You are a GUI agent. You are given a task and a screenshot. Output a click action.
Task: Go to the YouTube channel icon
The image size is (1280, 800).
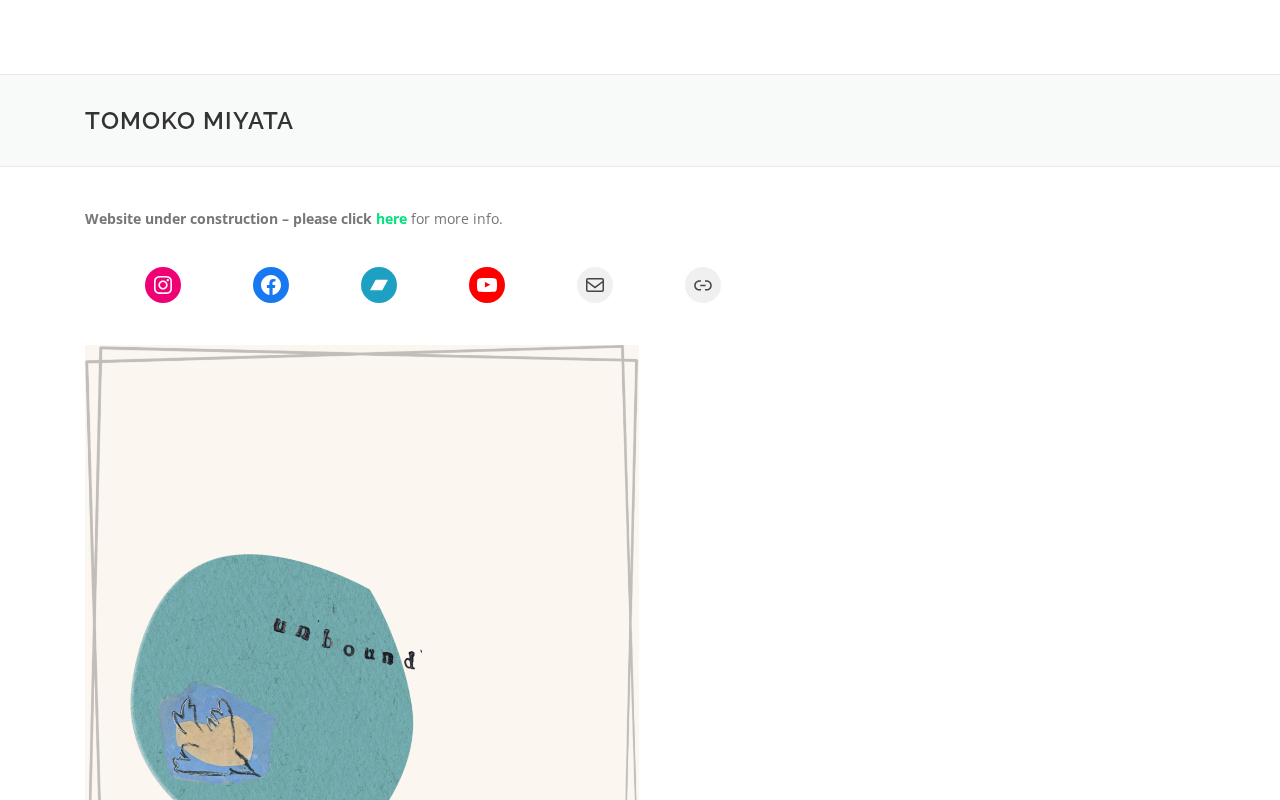coord(487,285)
